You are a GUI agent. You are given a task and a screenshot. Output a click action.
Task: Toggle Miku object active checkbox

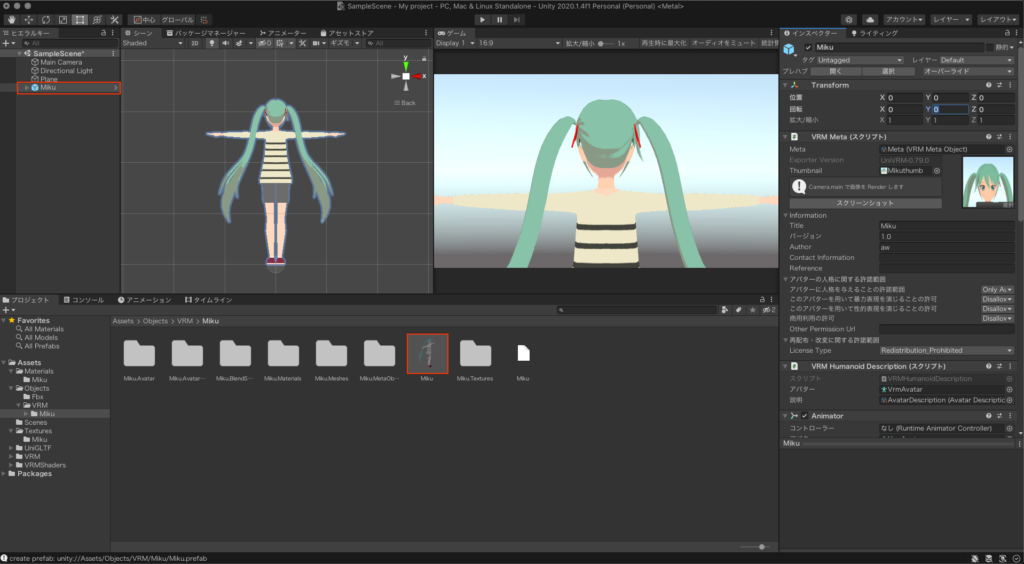click(x=808, y=47)
